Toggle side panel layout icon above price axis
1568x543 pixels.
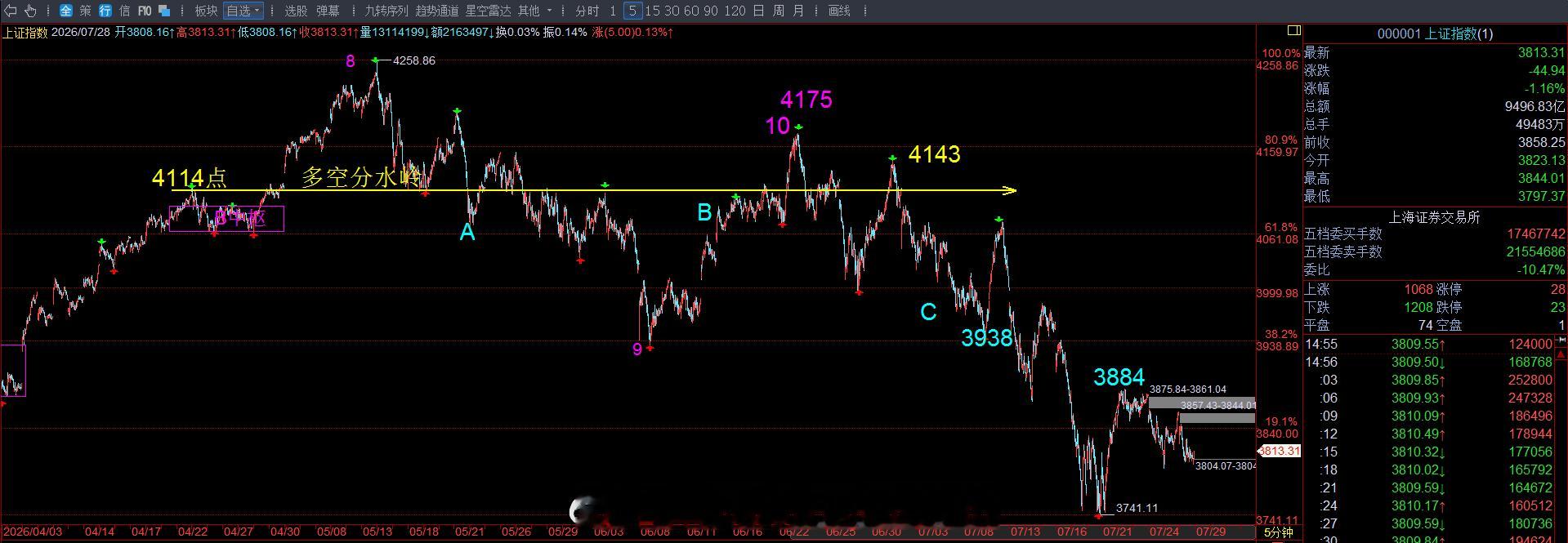(x=1293, y=30)
